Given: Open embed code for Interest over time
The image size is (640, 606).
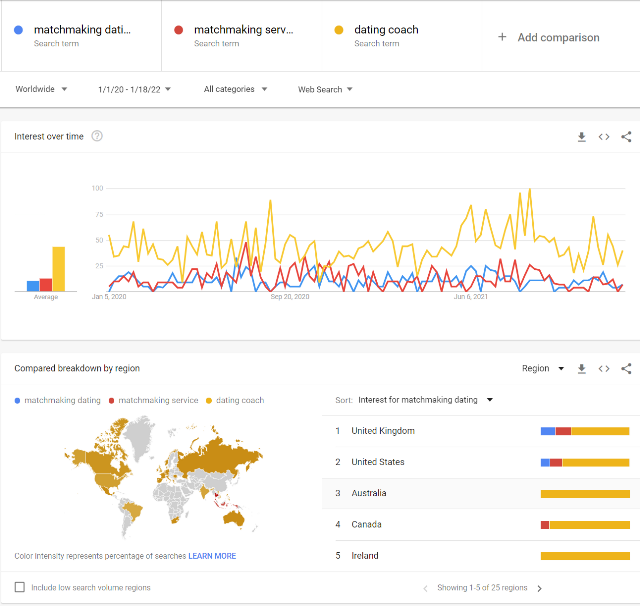Looking at the screenshot, I should pyautogui.click(x=604, y=137).
